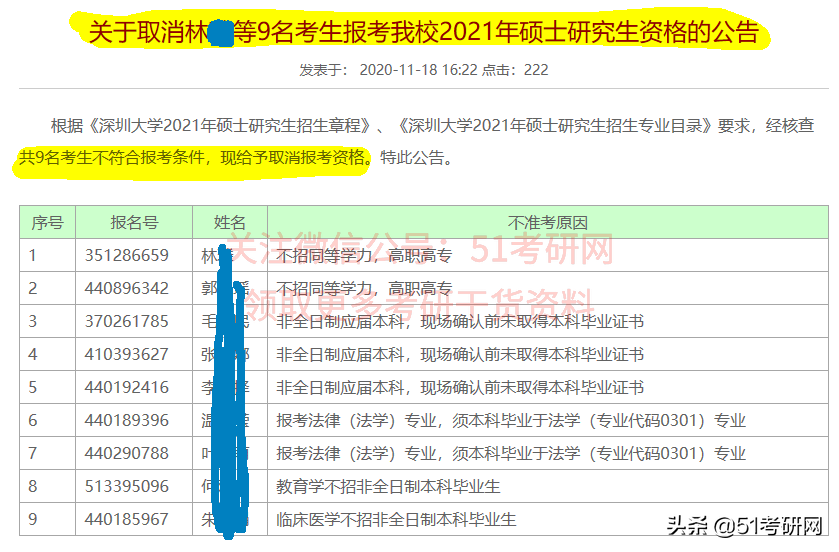Click the highlighted sentence 共9名考生不符合报考条件
The width and height of the screenshot is (839, 552).
[x=111, y=158]
